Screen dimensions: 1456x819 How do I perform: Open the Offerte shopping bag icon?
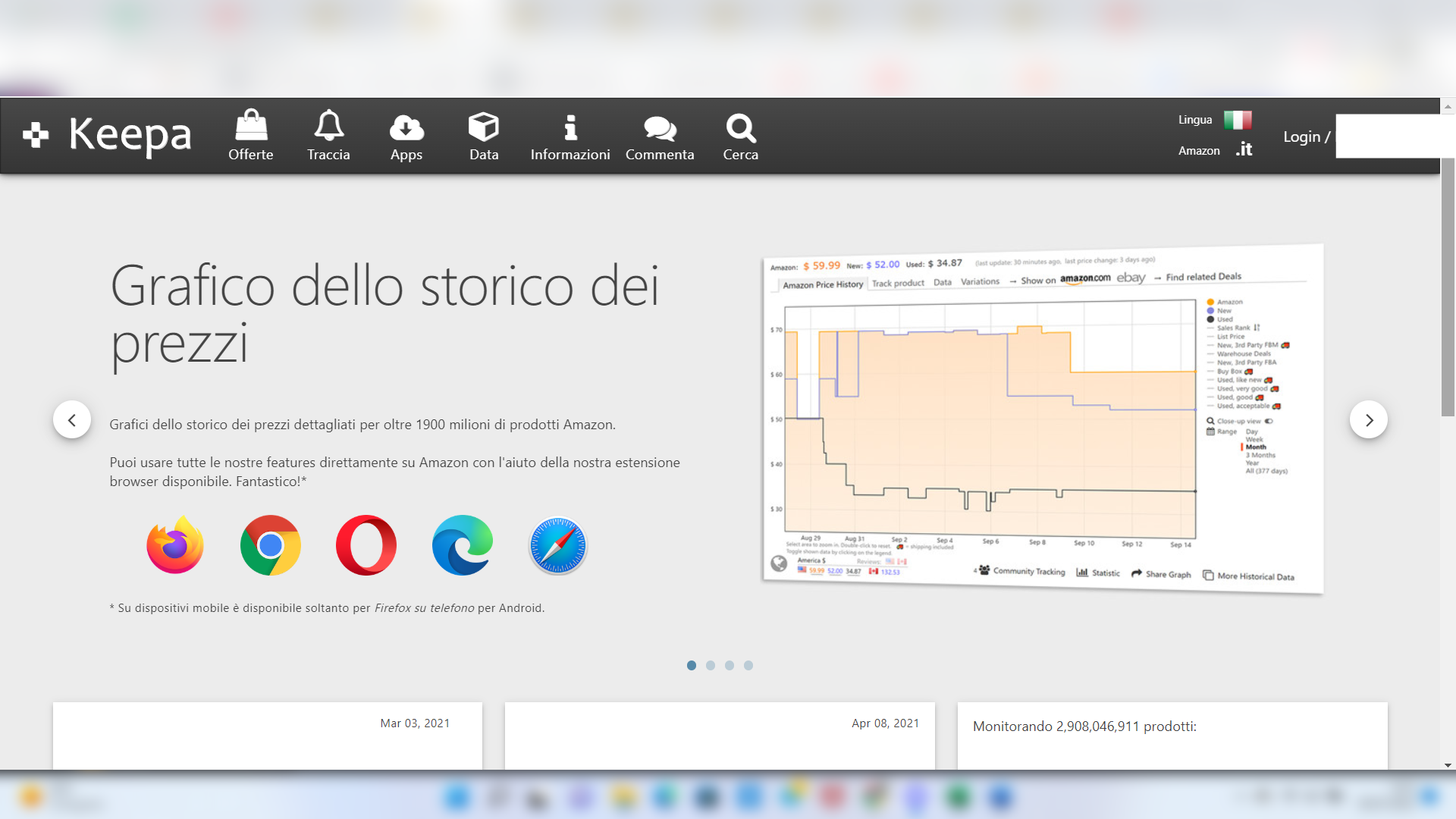(251, 127)
